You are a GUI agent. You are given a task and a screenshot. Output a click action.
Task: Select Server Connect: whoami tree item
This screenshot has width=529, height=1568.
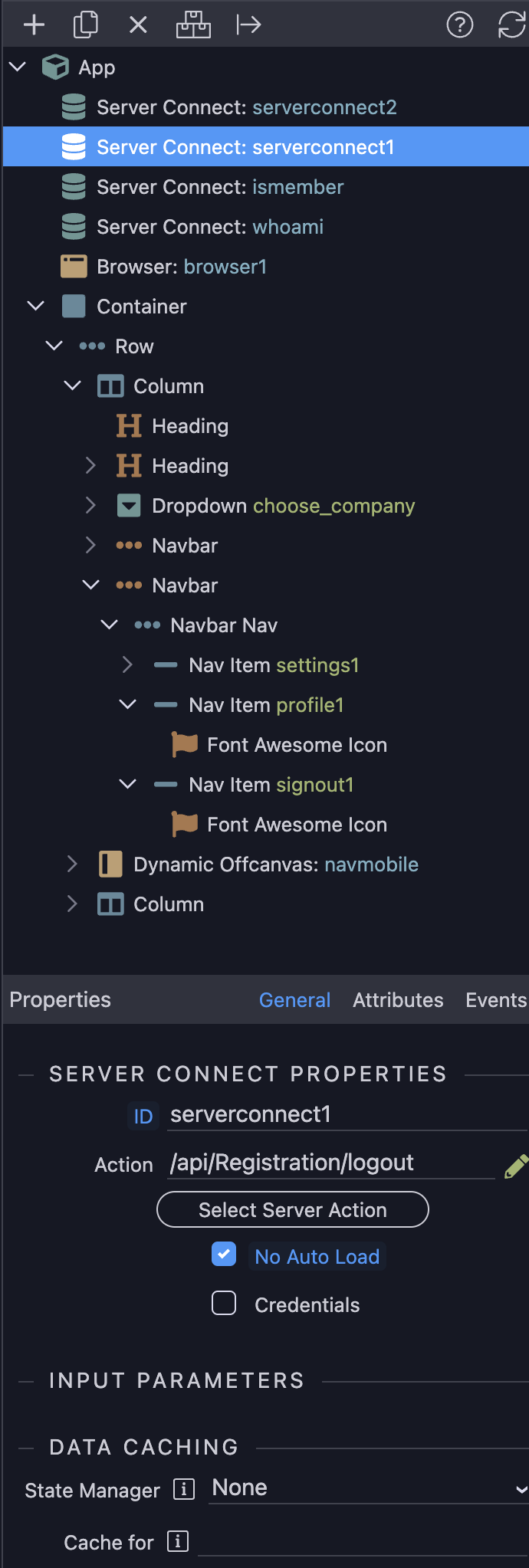(210, 227)
